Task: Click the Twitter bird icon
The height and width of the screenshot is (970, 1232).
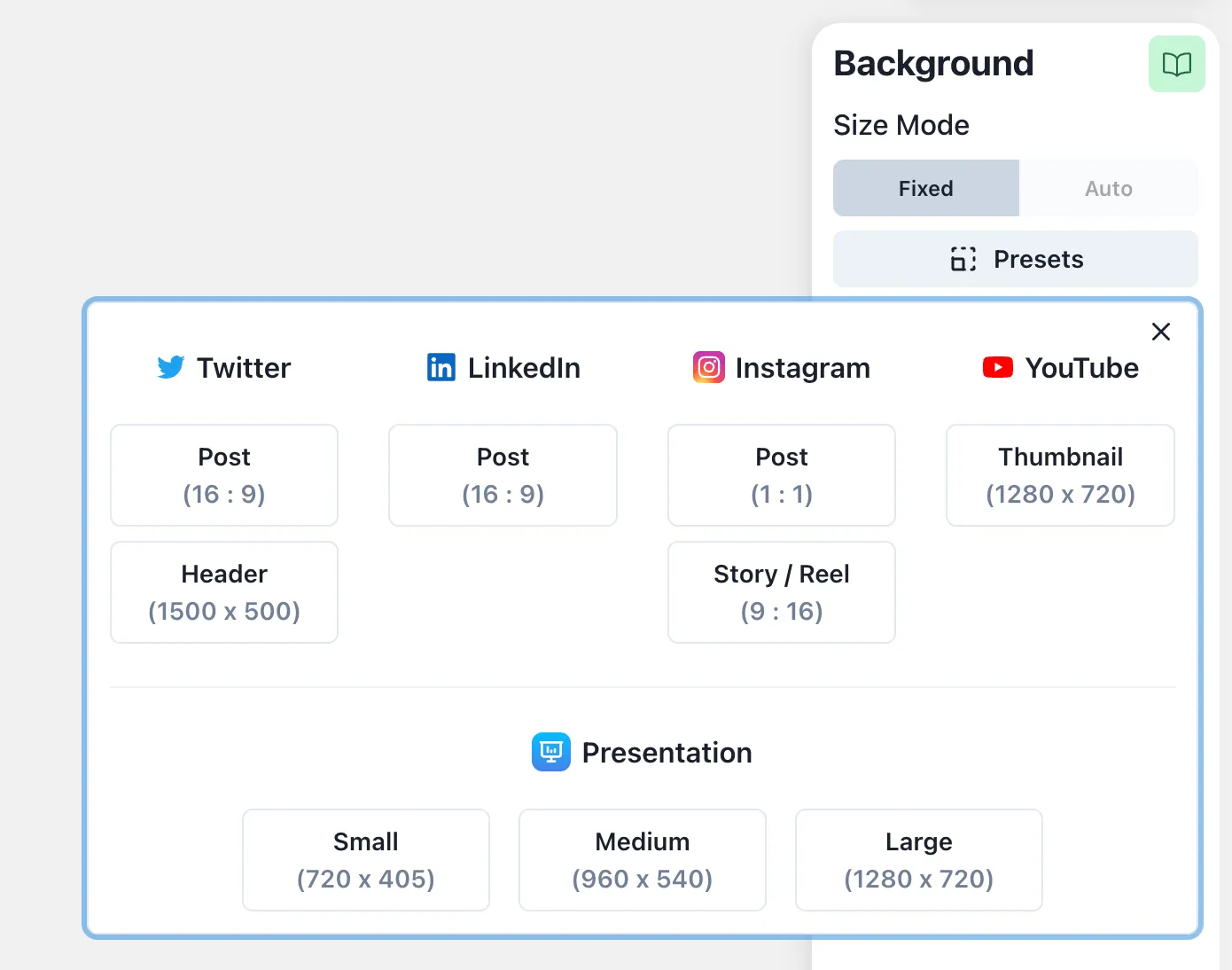Action: [171, 367]
